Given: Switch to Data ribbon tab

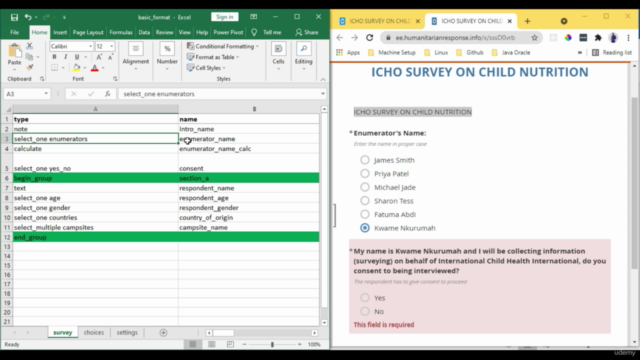Looking at the screenshot, I should pyautogui.click(x=144, y=32).
